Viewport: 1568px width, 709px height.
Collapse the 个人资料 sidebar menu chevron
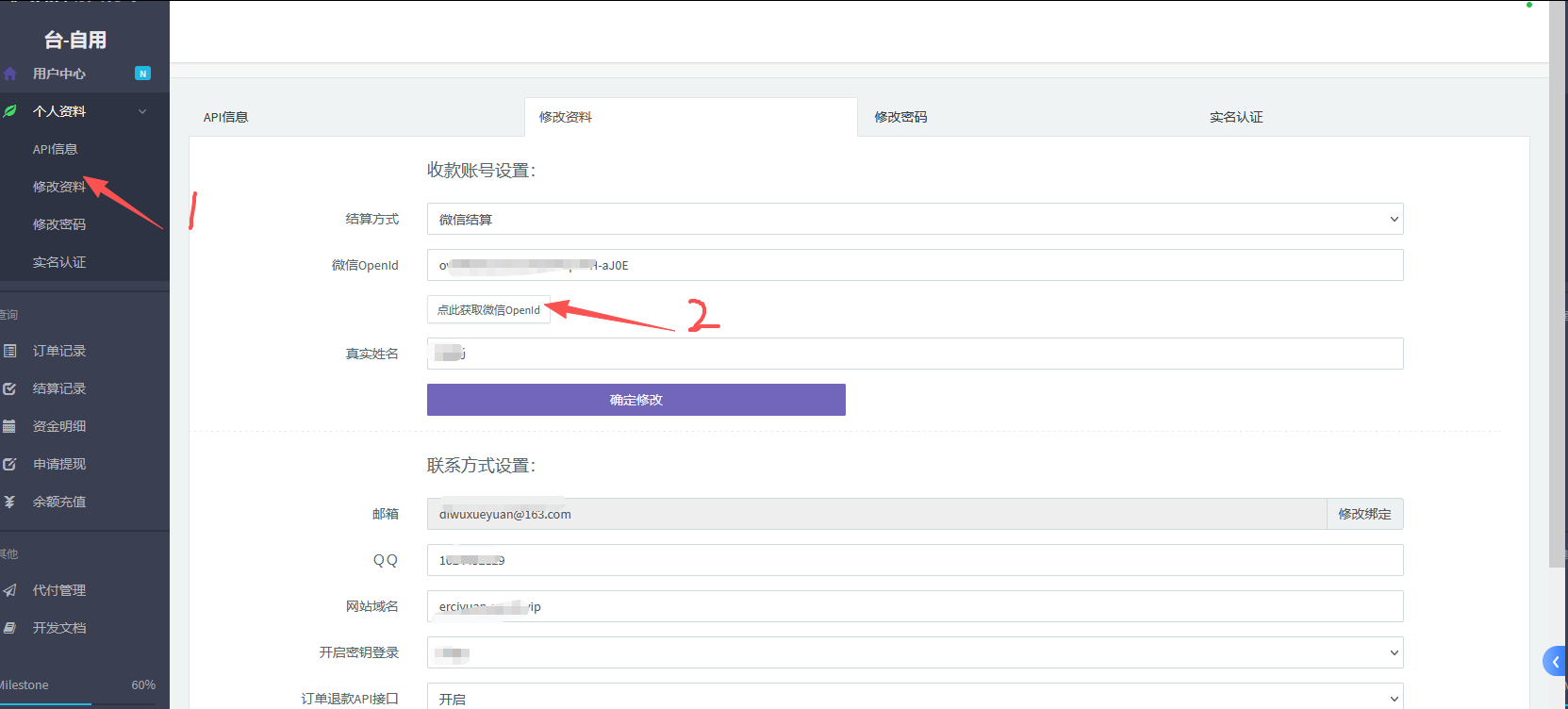(142, 111)
